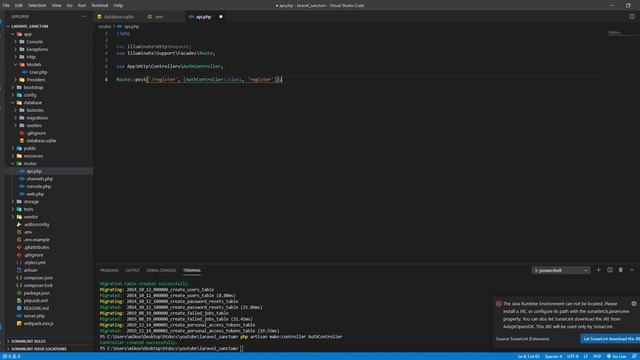
Task: Open the Edit menu
Action: point(19,5)
